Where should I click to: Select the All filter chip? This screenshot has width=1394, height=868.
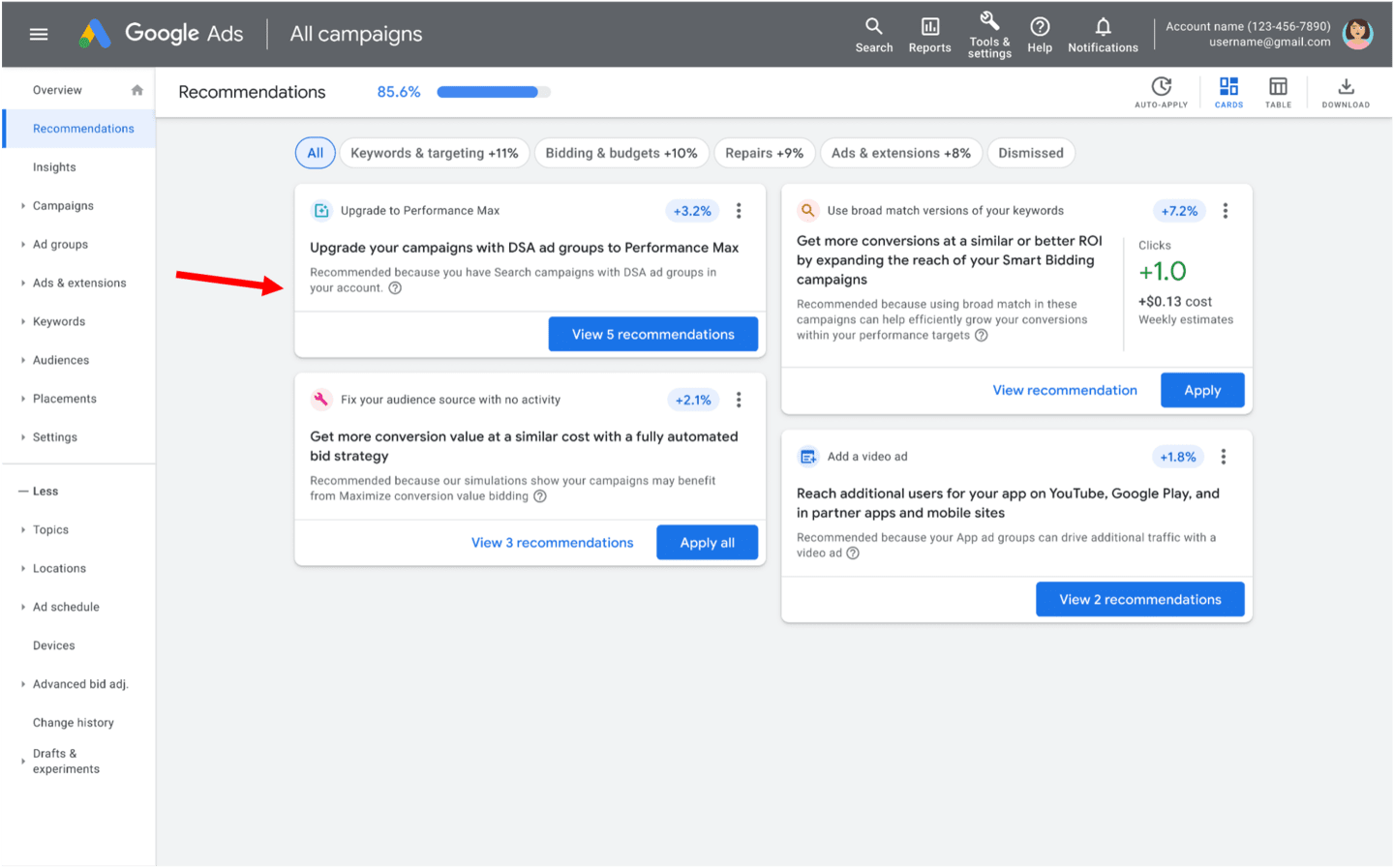[x=316, y=153]
